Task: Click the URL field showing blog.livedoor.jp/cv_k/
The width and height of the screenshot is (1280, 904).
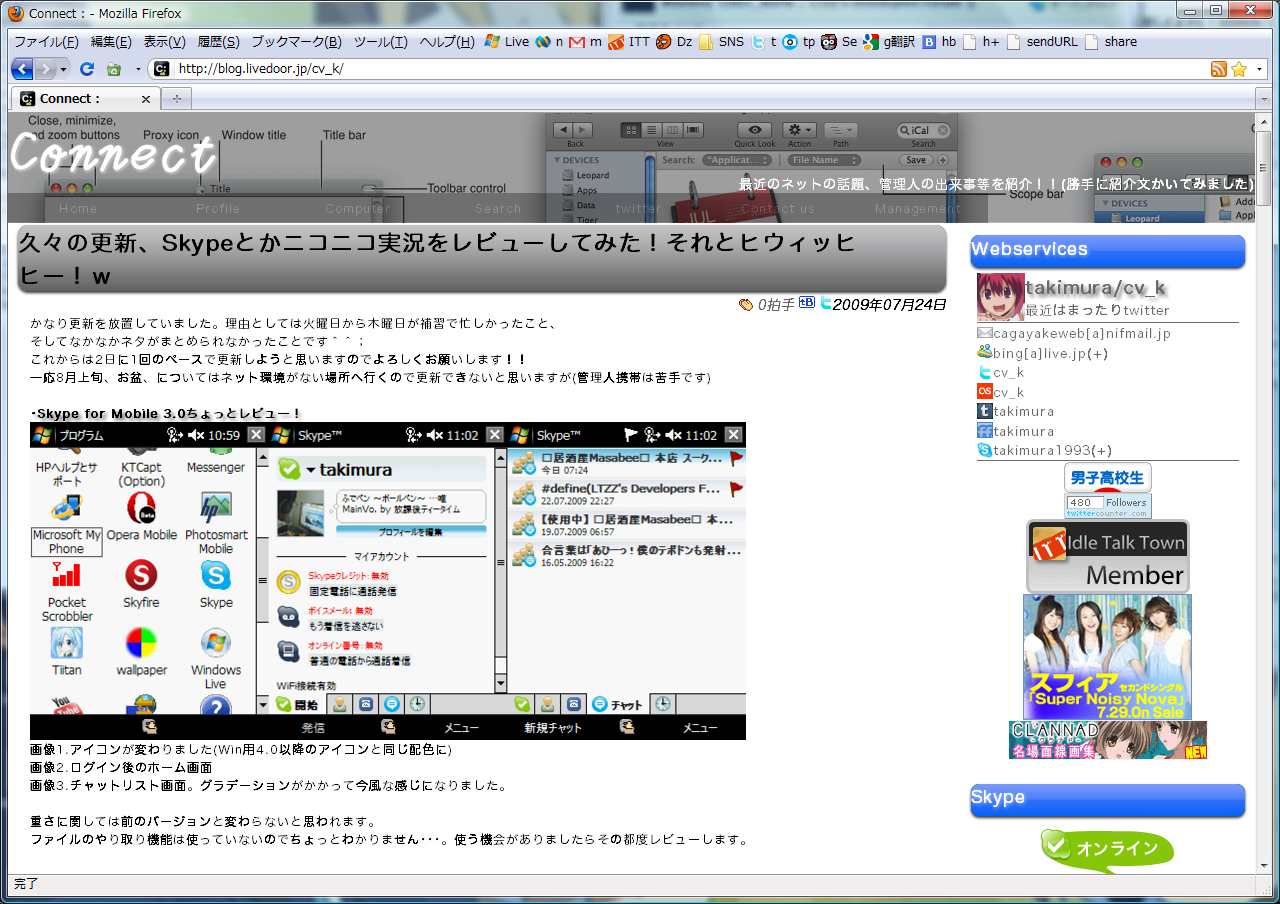Action: [690, 69]
